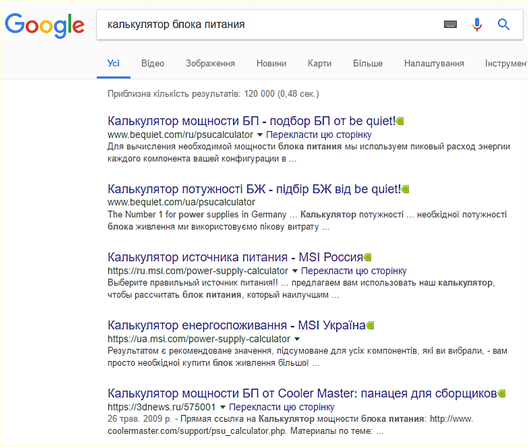Screen dimensions: 528x447
Task: Open the Більше menu
Action: point(367,63)
